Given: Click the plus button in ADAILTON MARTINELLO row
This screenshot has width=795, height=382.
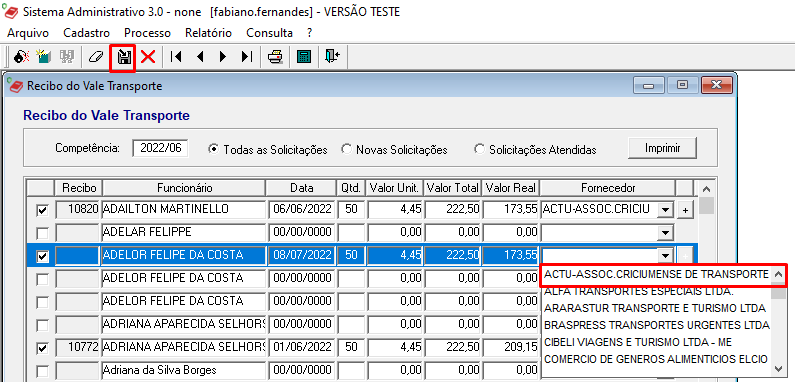Looking at the screenshot, I should (x=685, y=210).
